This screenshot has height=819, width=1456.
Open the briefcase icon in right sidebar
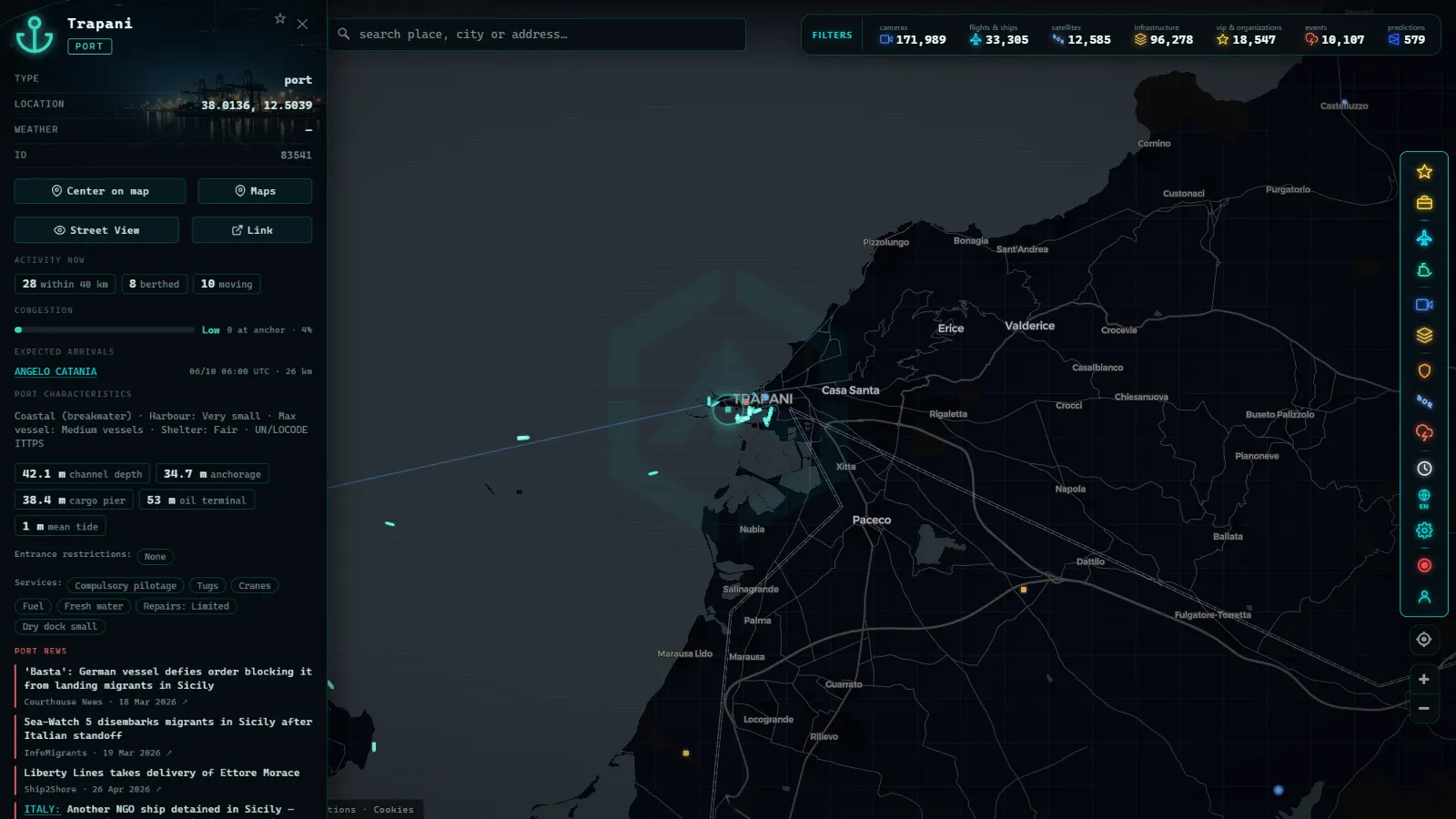[1424, 203]
